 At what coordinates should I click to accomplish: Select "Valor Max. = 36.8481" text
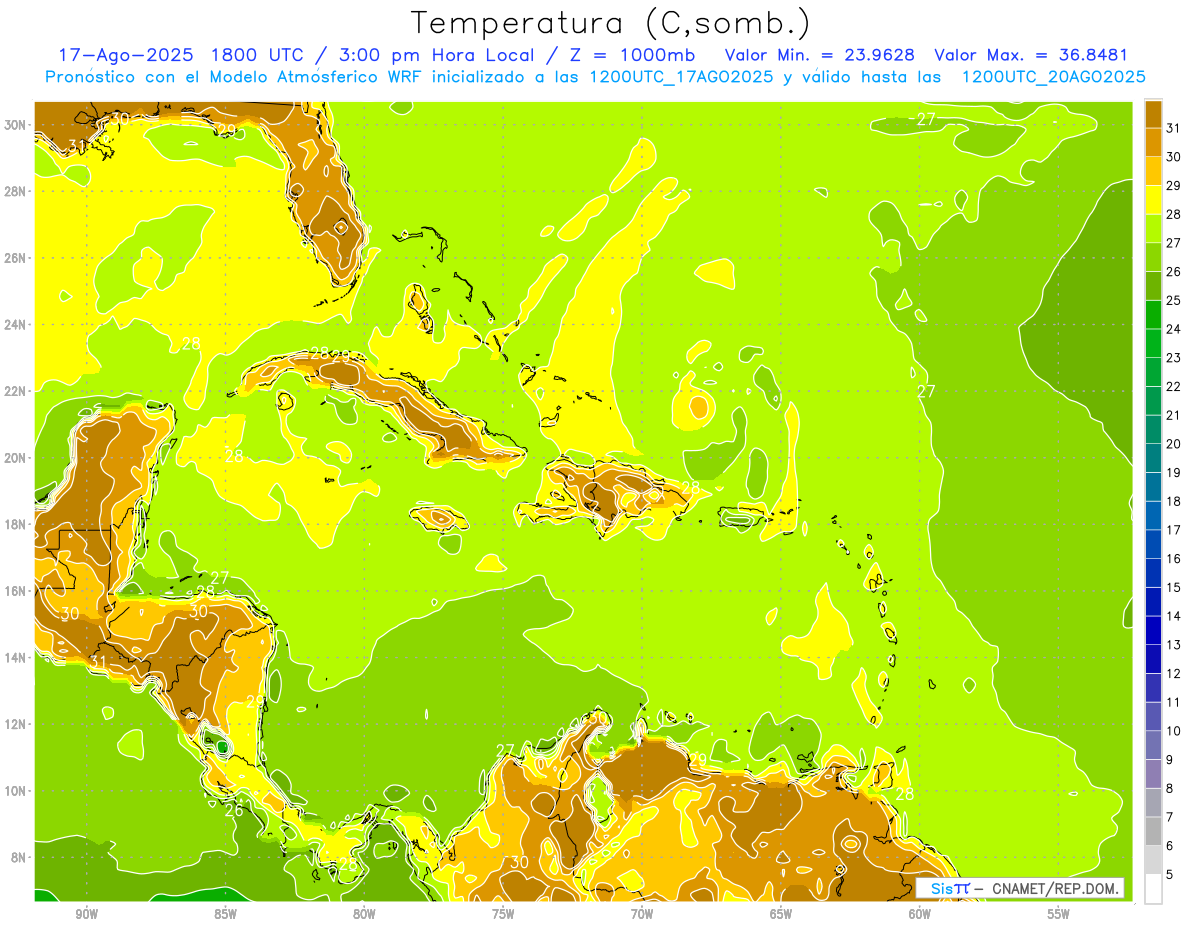(1032, 55)
